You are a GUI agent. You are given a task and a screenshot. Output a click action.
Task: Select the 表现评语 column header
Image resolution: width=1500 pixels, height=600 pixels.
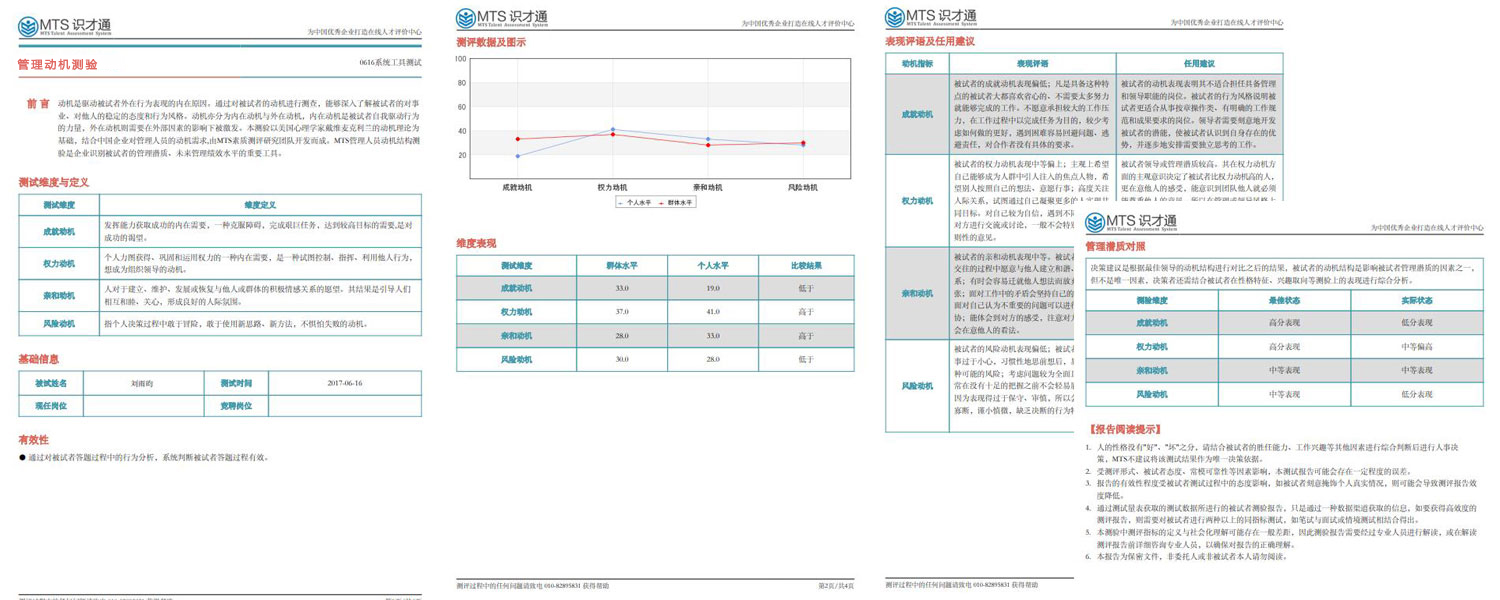coord(1031,63)
